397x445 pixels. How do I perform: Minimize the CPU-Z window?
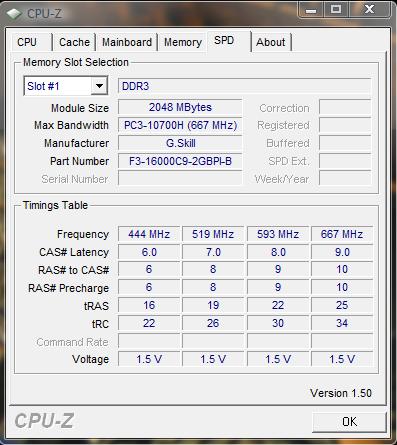coord(311,10)
